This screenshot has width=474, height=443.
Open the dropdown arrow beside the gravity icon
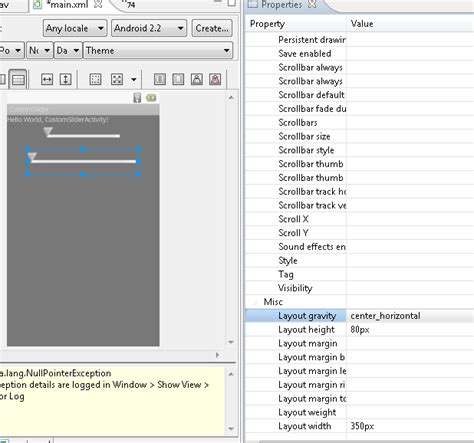134,80
